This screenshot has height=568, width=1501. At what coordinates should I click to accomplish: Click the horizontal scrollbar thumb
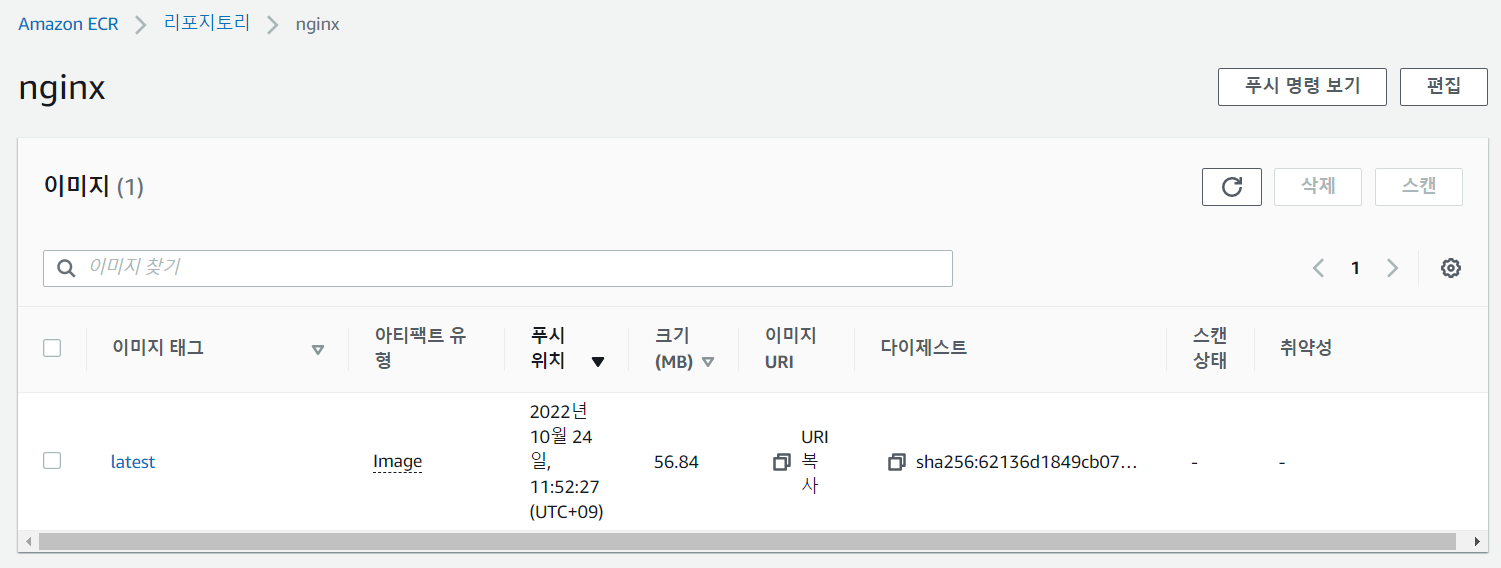(x=747, y=541)
